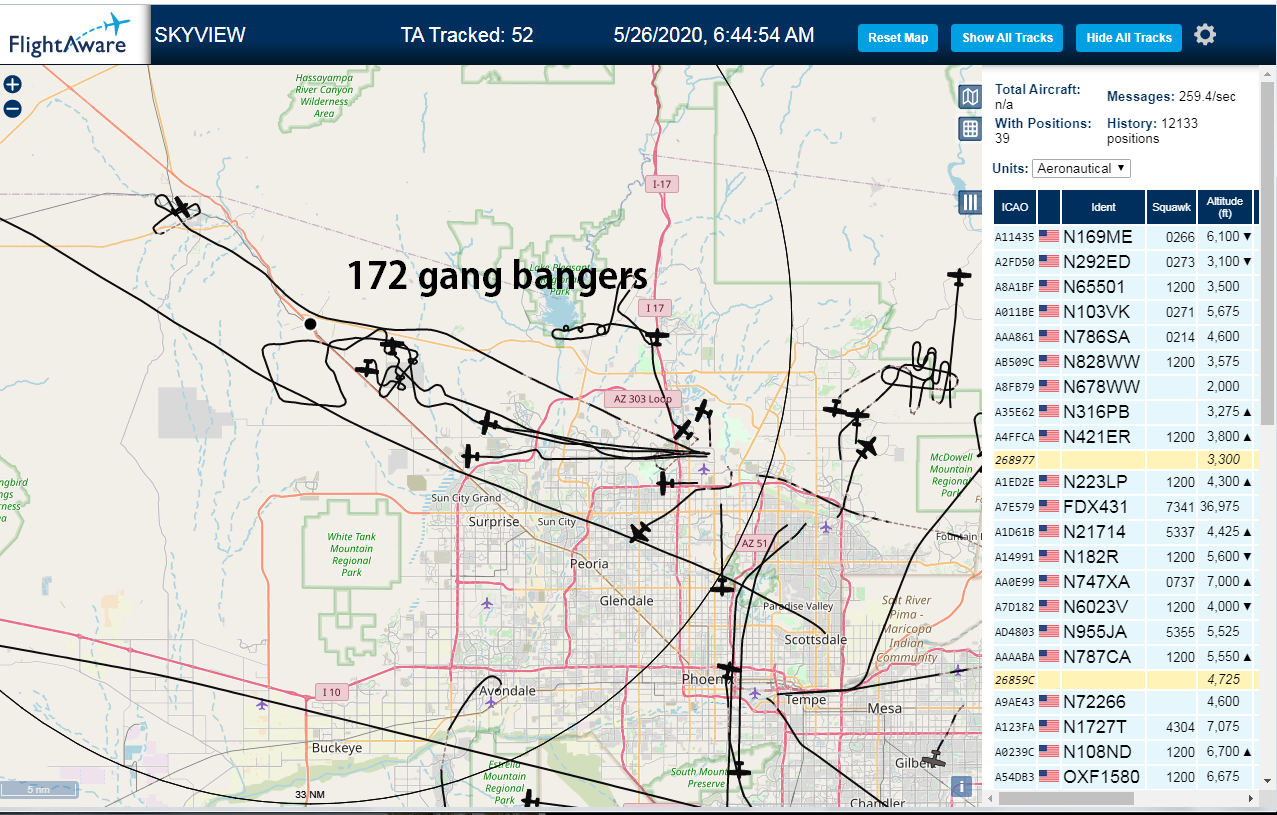Select the N6023V aircraft row
The height and width of the screenshot is (815, 1277).
pyautogui.click(x=1124, y=607)
